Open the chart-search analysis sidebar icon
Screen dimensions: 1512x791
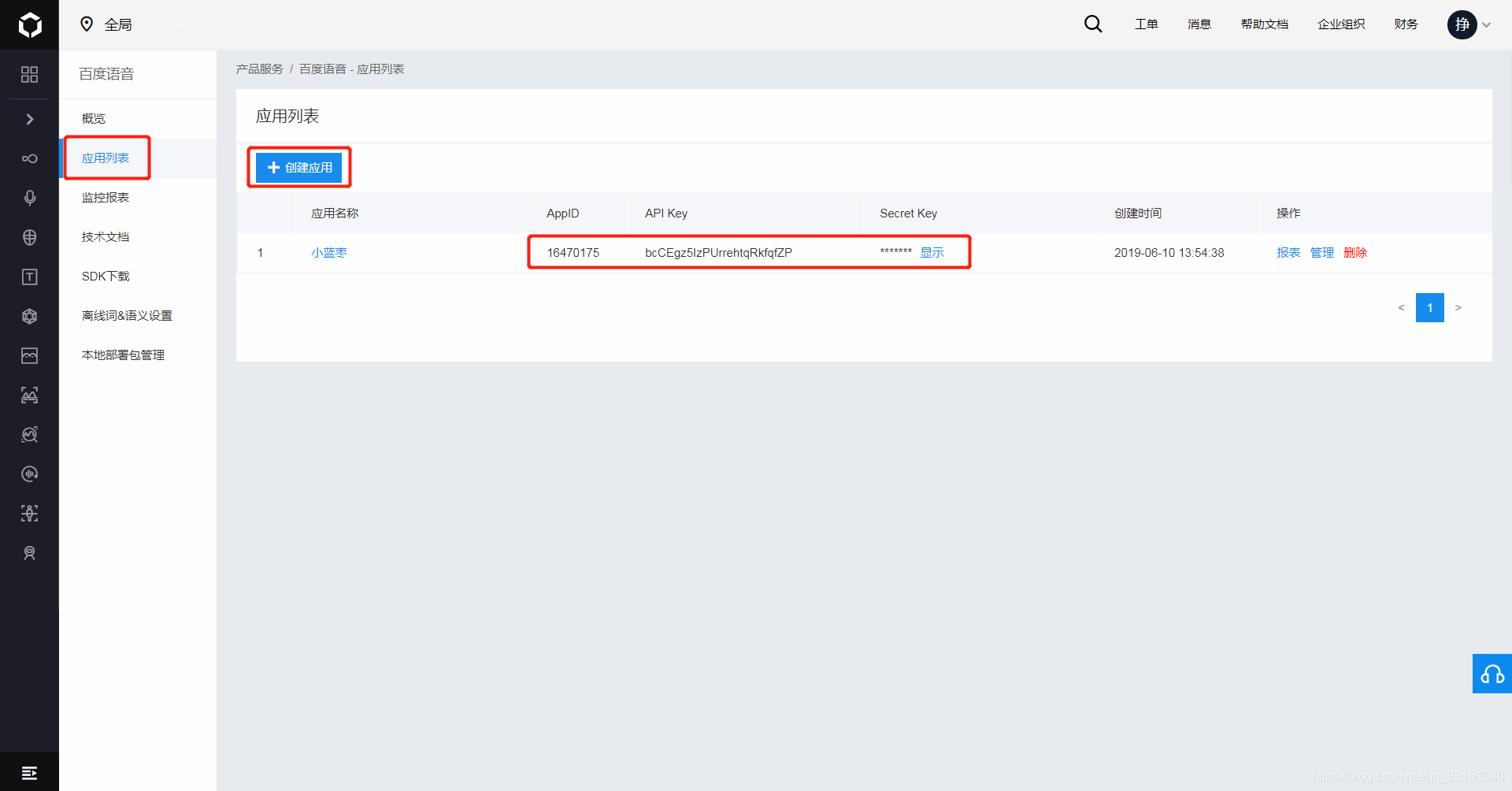tap(30, 434)
